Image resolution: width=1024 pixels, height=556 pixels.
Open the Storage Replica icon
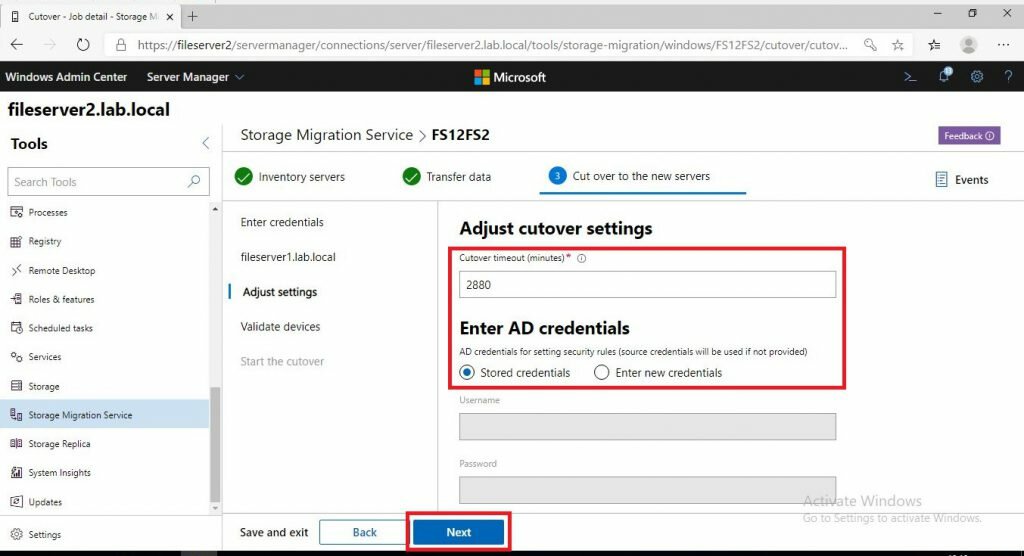(16, 444)
